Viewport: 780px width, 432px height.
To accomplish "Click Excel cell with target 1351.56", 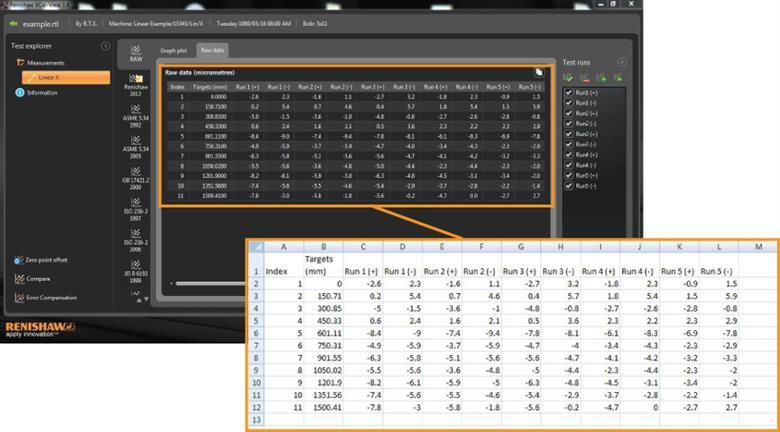I will point(323,395).
